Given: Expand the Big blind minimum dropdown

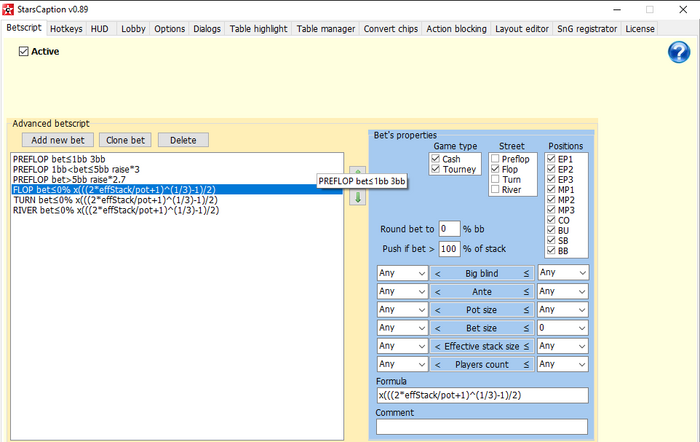Looking at the screenshot, I should [x=402, y=272].
